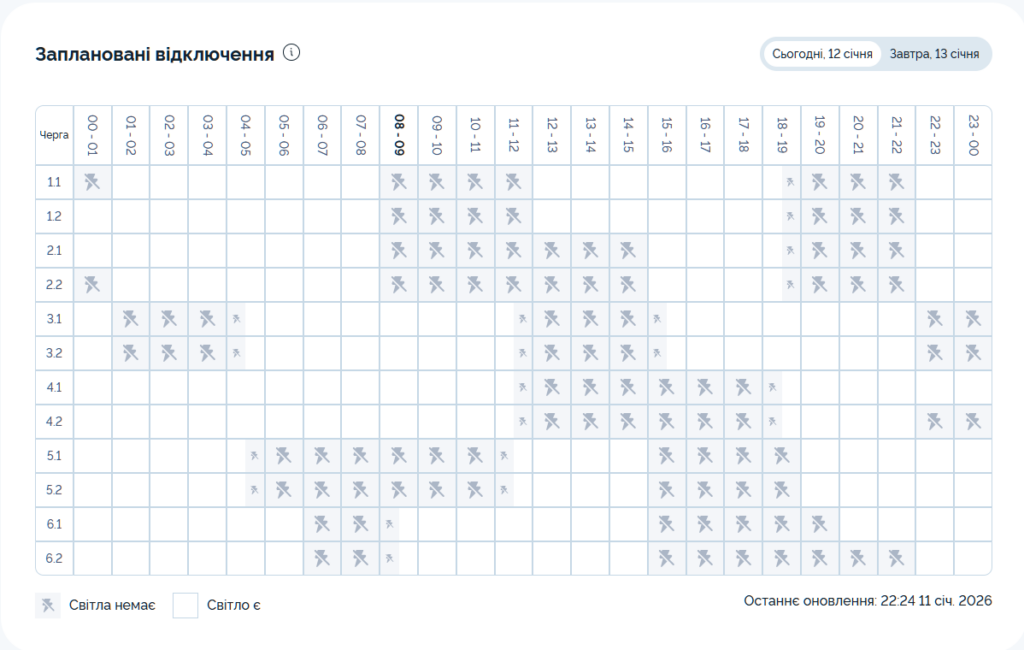Click queue 3.2 row label

click(54, 353)
